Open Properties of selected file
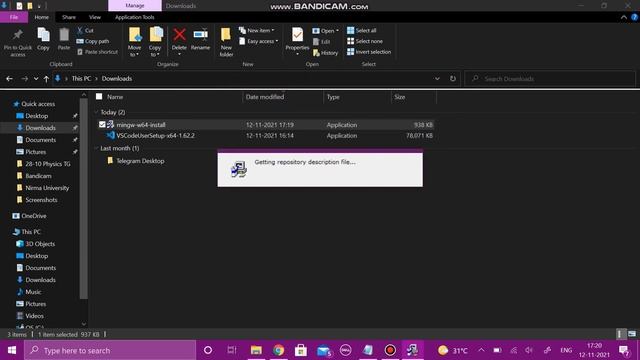640x360 pixels. (x=297, y=42)
